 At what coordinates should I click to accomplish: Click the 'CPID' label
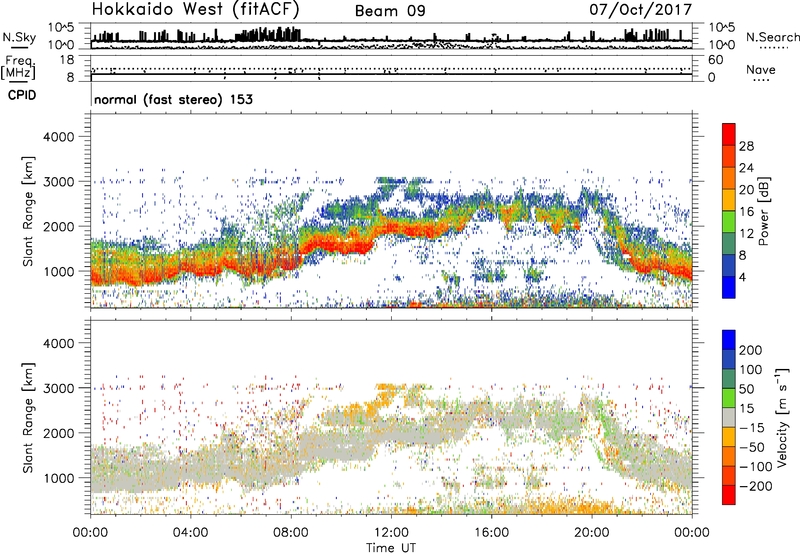(22, 95)
